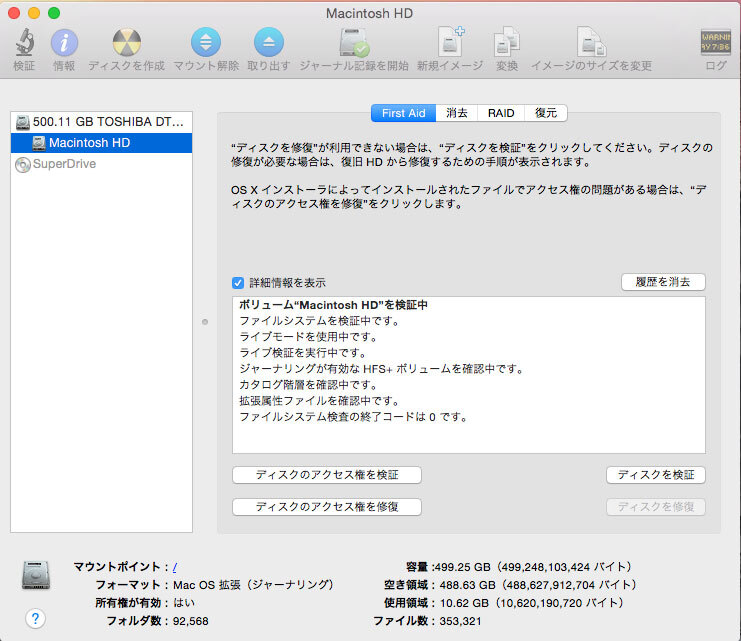Click the 履歴を消去 button
The width and height of the screenshot is (741, 641).
pos(663,282)
